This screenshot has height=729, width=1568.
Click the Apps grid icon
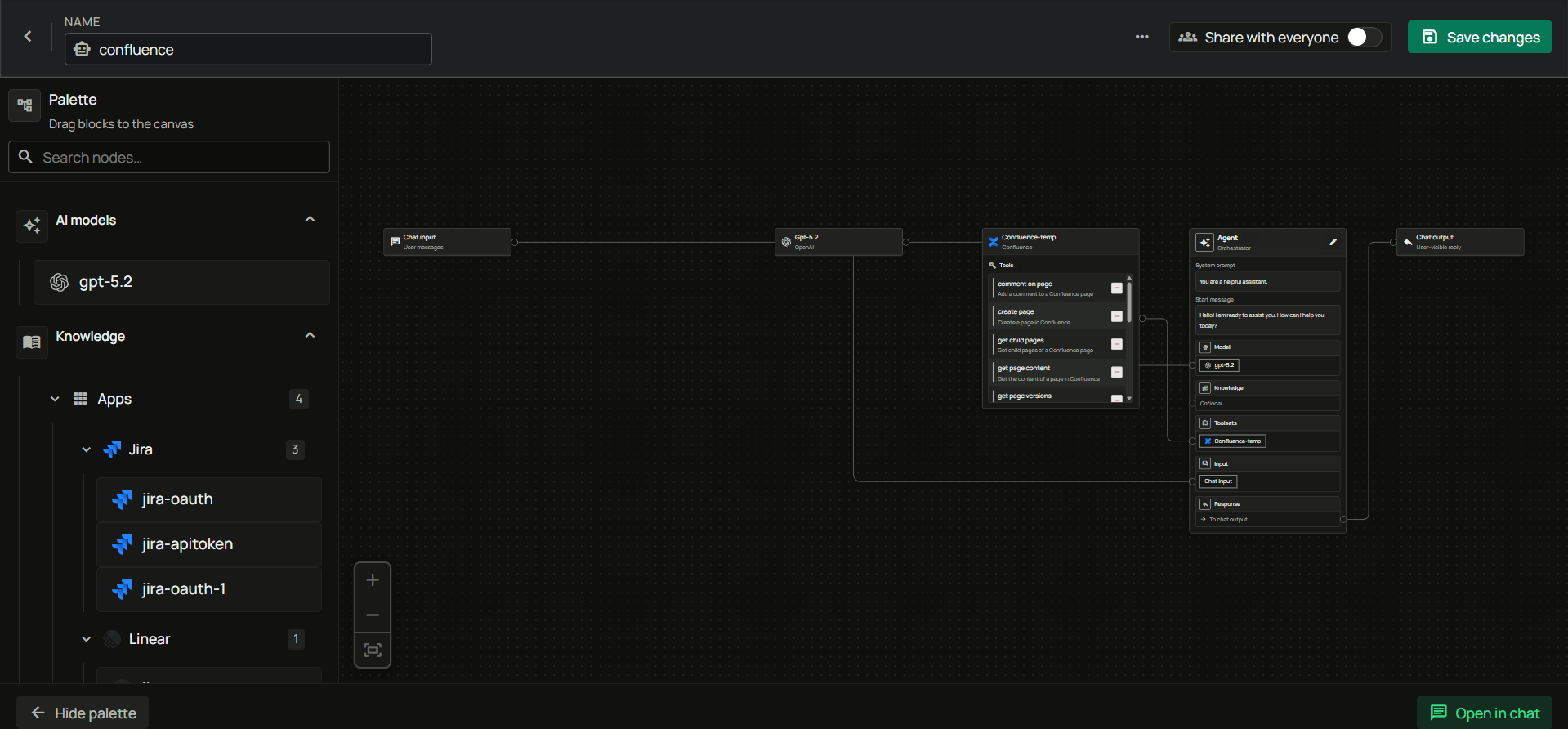80,399
